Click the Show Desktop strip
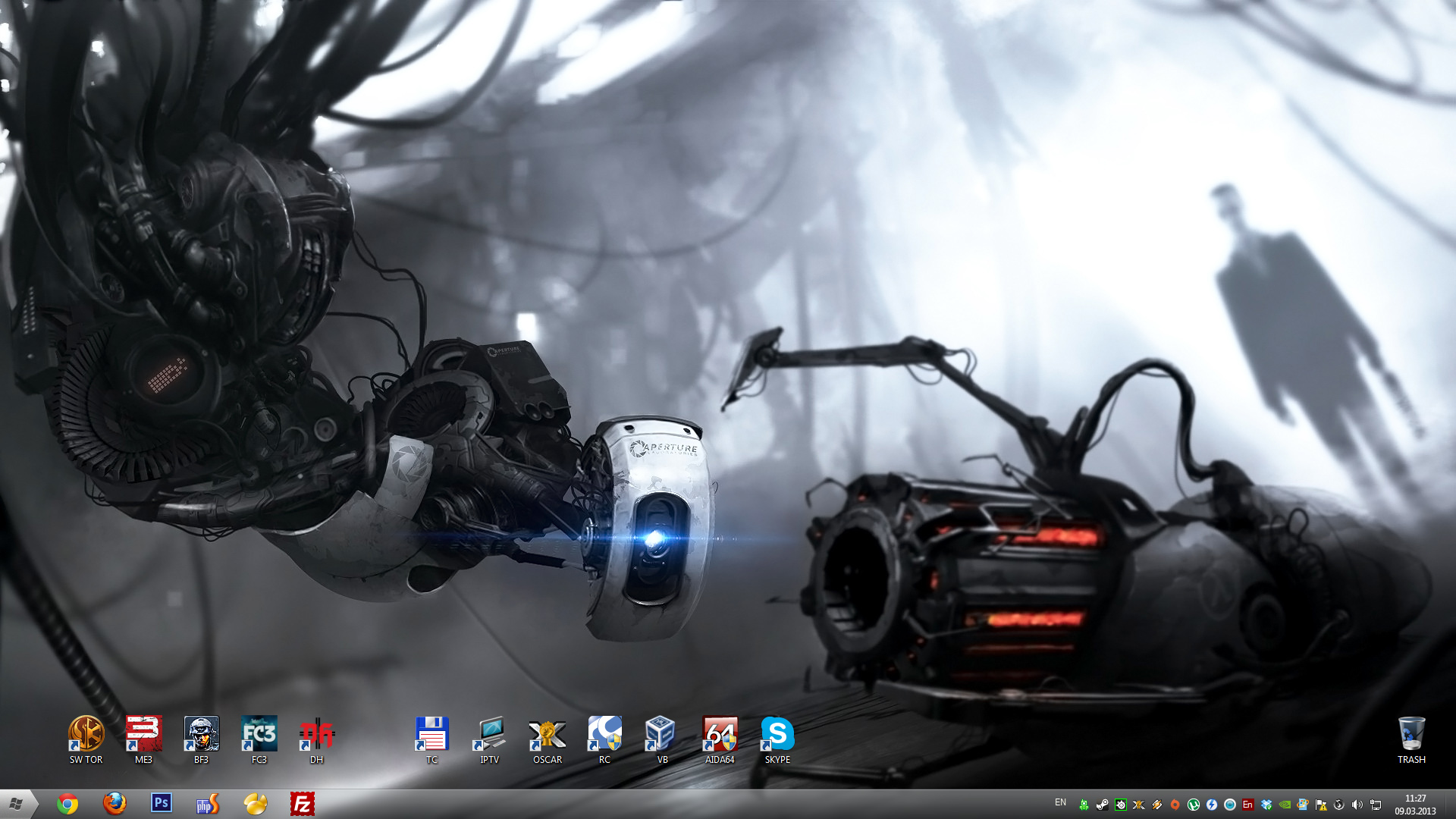 [x=1451, y=804]
